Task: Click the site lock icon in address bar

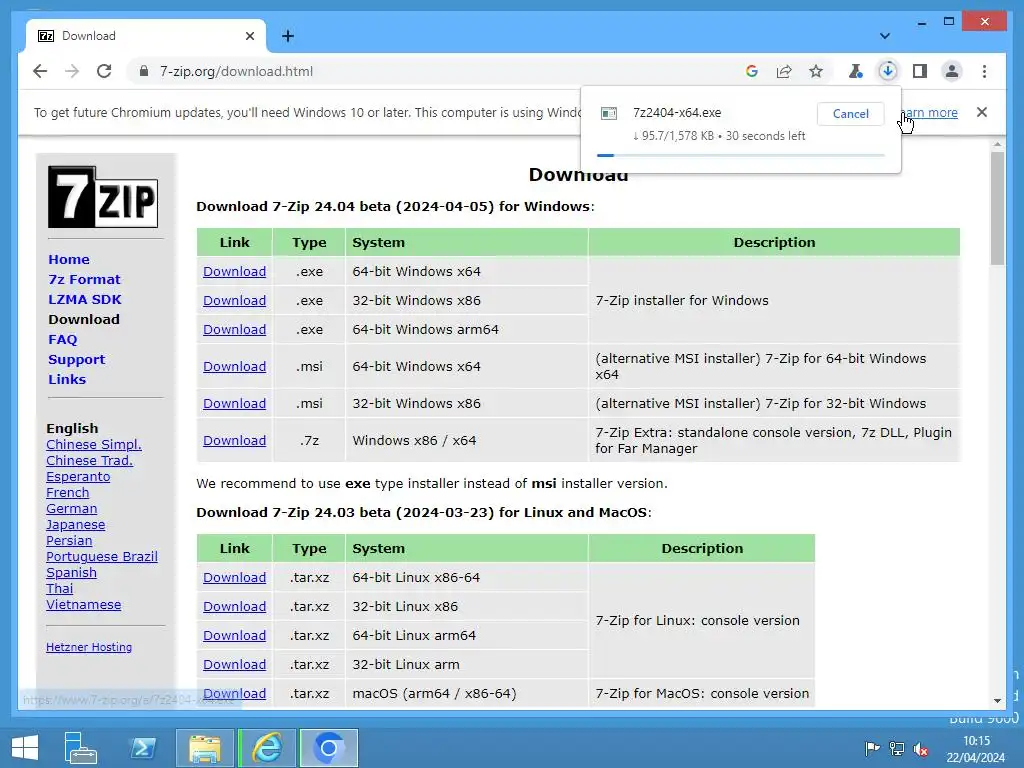Action: pos(144,71)
